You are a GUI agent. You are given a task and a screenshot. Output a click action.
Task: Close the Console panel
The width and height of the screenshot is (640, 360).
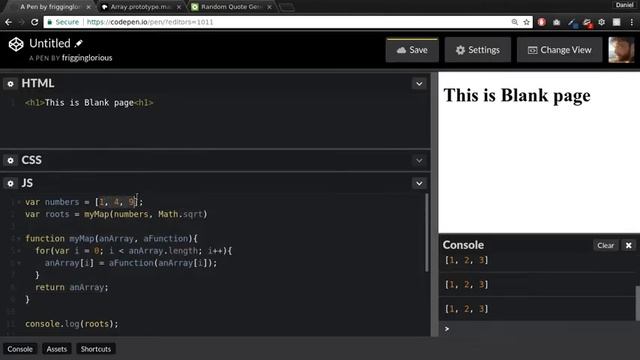pyautogui.click(x=629, y=245)
